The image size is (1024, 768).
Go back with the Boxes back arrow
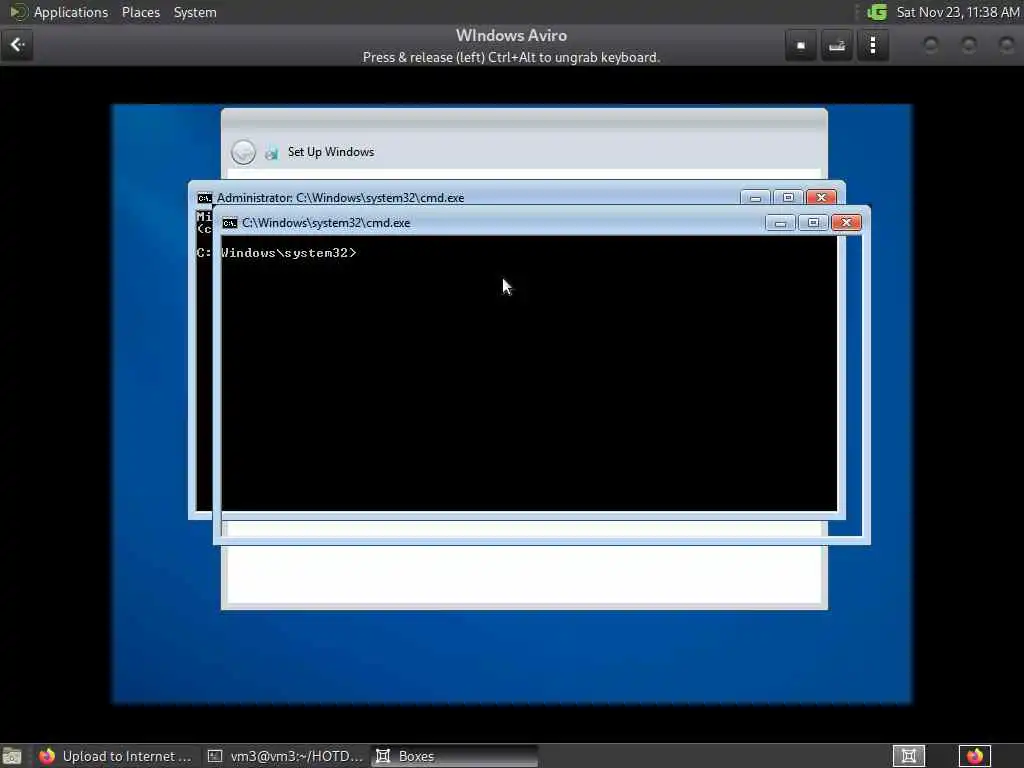point(17,45)
